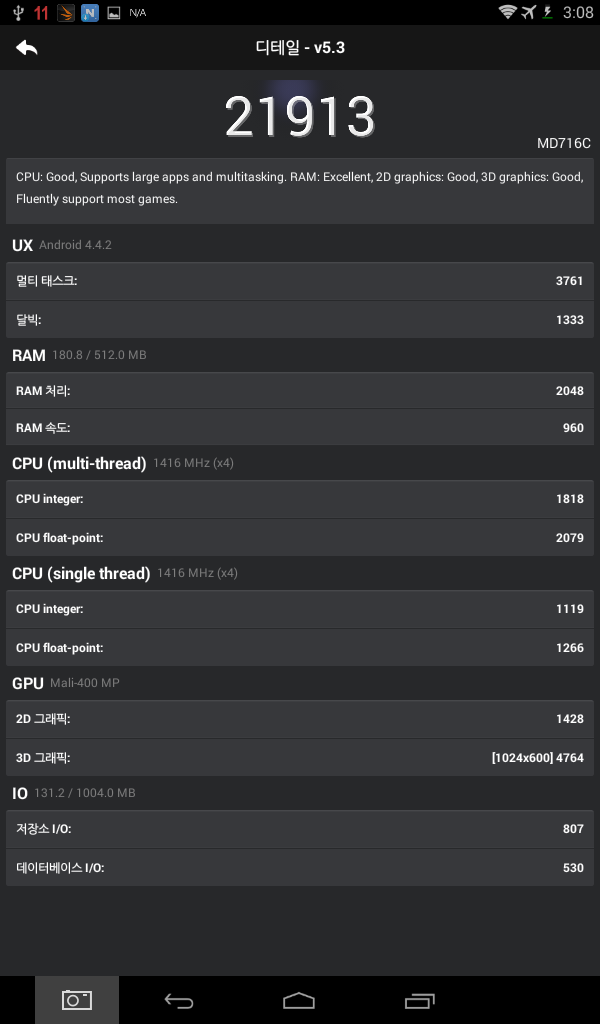Viewport: 600px width, 1024px height.
Task: Select the RAM 처리 result row
Action: tap(299, 391)
